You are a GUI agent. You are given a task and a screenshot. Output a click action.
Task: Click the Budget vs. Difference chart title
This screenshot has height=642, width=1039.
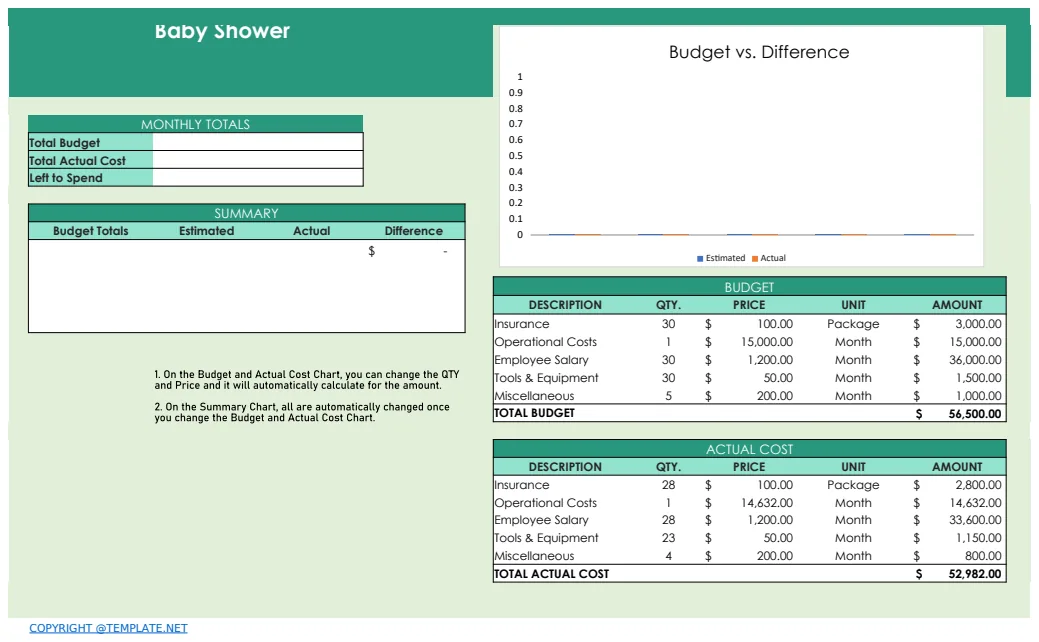coord(759,52)
